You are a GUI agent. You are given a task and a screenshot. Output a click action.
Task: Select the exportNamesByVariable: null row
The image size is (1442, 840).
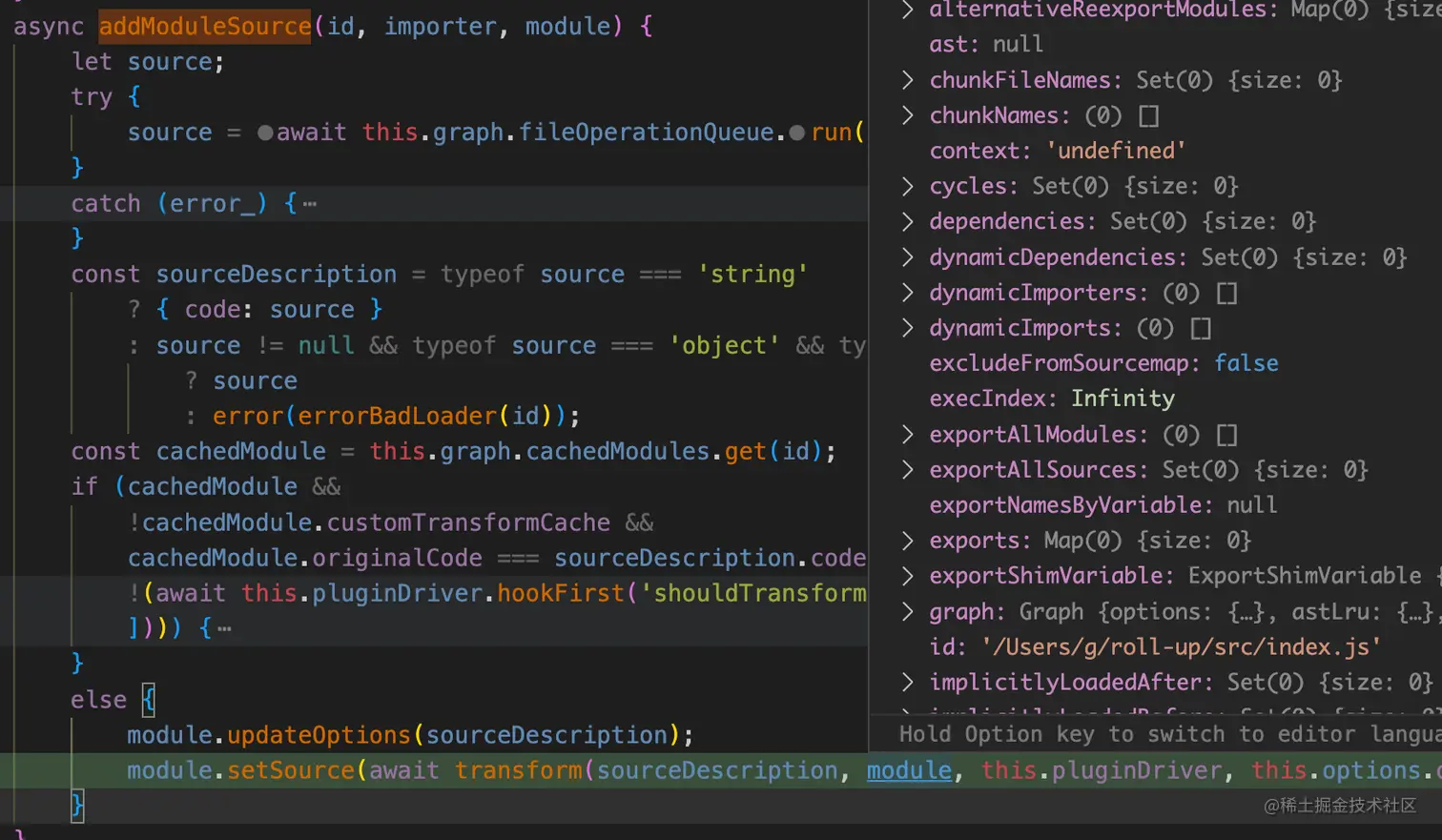coord(1103,505)
